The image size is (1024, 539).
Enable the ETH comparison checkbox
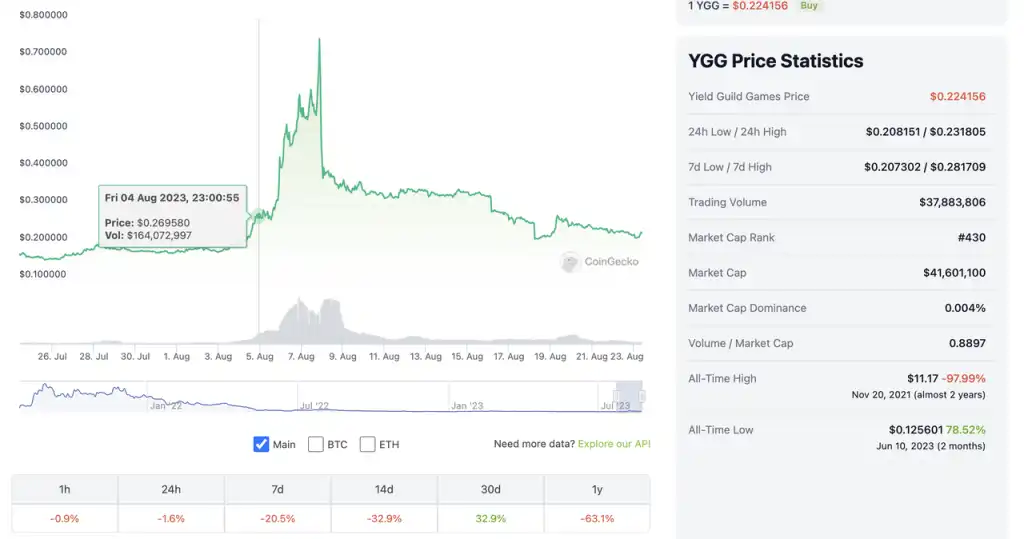(x=368, y=444)
